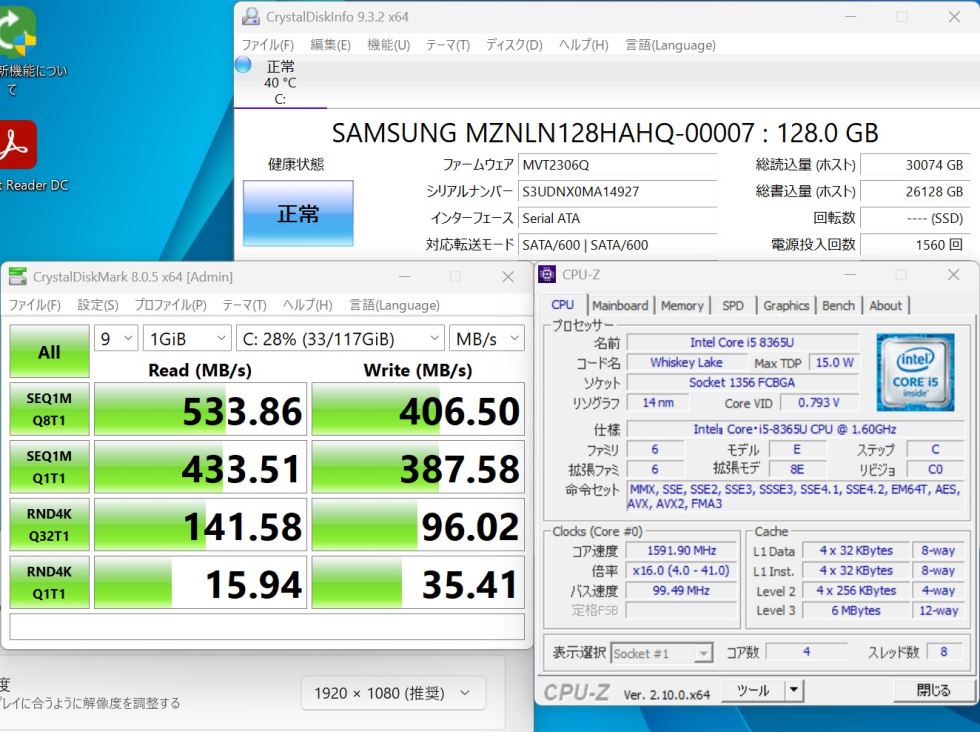Select the C: drive entry showing 40 °C

click(x=280, y=83)
